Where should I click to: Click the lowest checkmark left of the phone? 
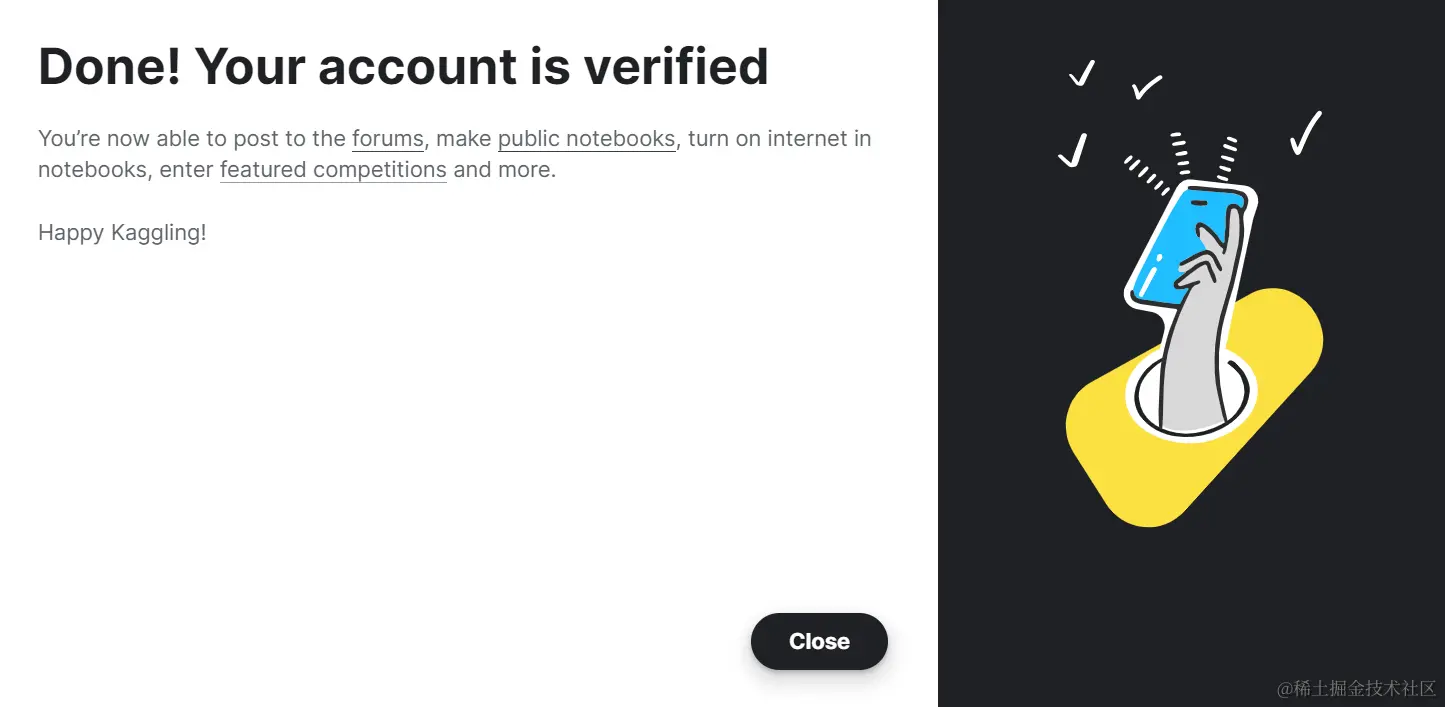pos(1072,151)
